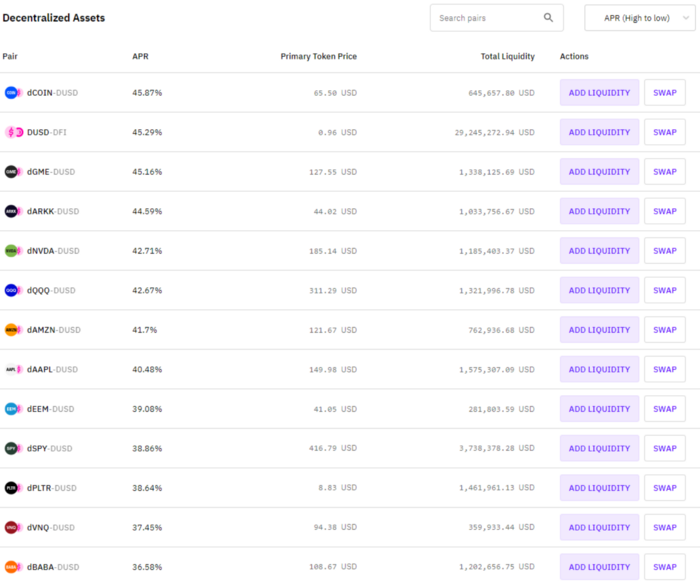Click the 29,245,272.94 USD liquidity value
Viewport: 700px width, 581px height.
495,132
